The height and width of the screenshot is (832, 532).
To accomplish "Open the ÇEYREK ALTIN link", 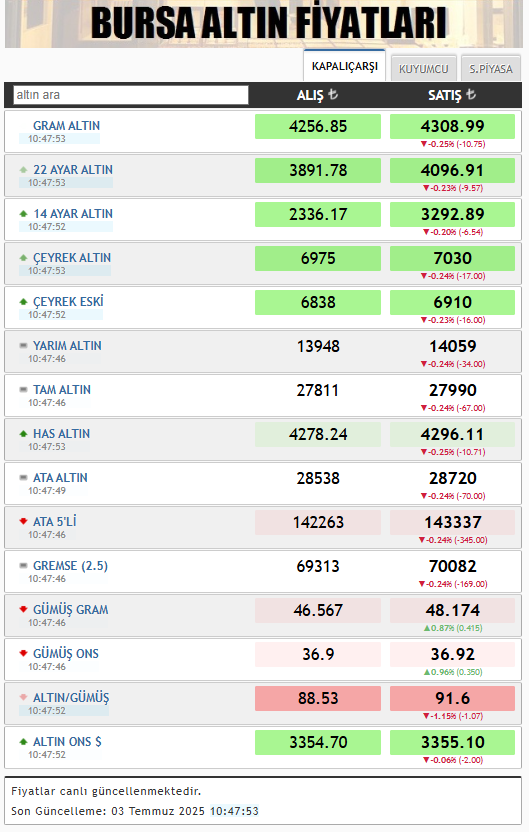I will (72, 258).
